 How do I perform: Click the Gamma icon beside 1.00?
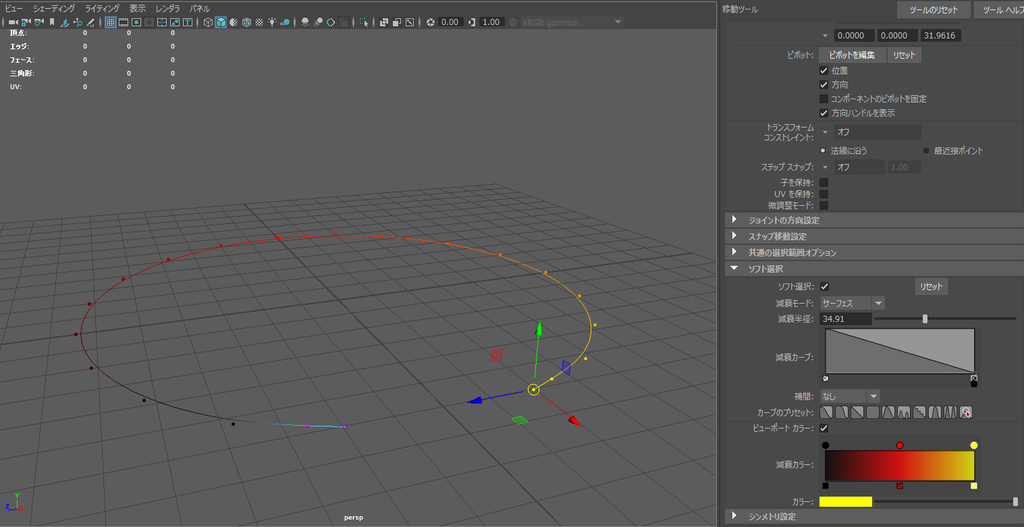[x=471, y=22]
